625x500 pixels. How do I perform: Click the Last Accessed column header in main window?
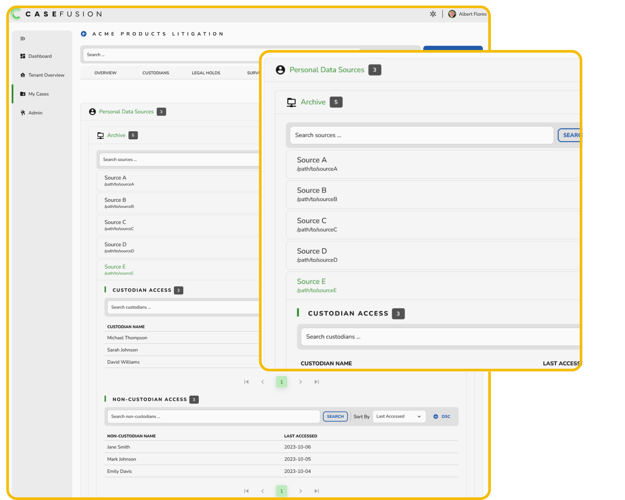[301, 436]
